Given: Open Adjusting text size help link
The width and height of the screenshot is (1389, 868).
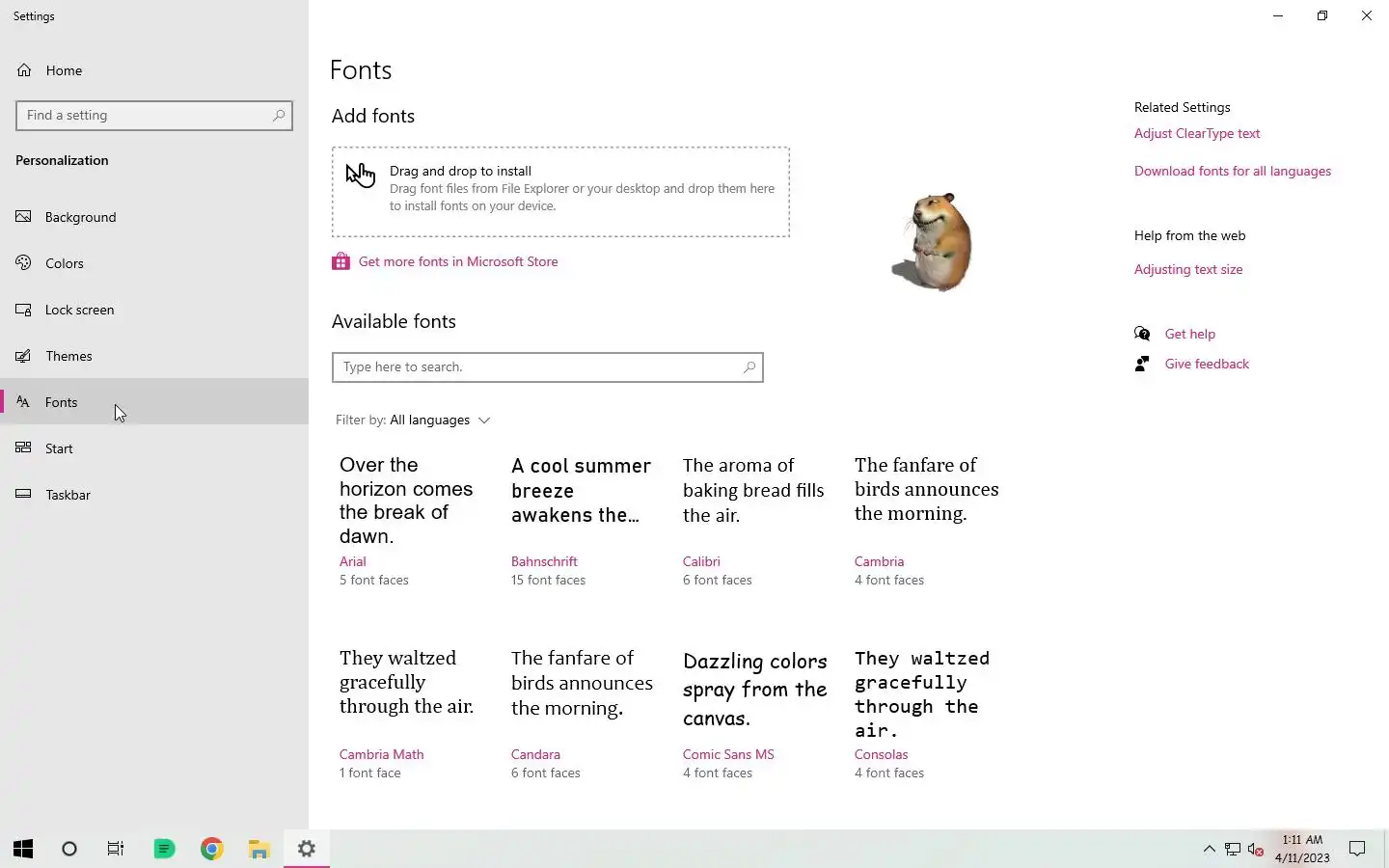Looking at the screenshot, I should [x=1188, y=269].
